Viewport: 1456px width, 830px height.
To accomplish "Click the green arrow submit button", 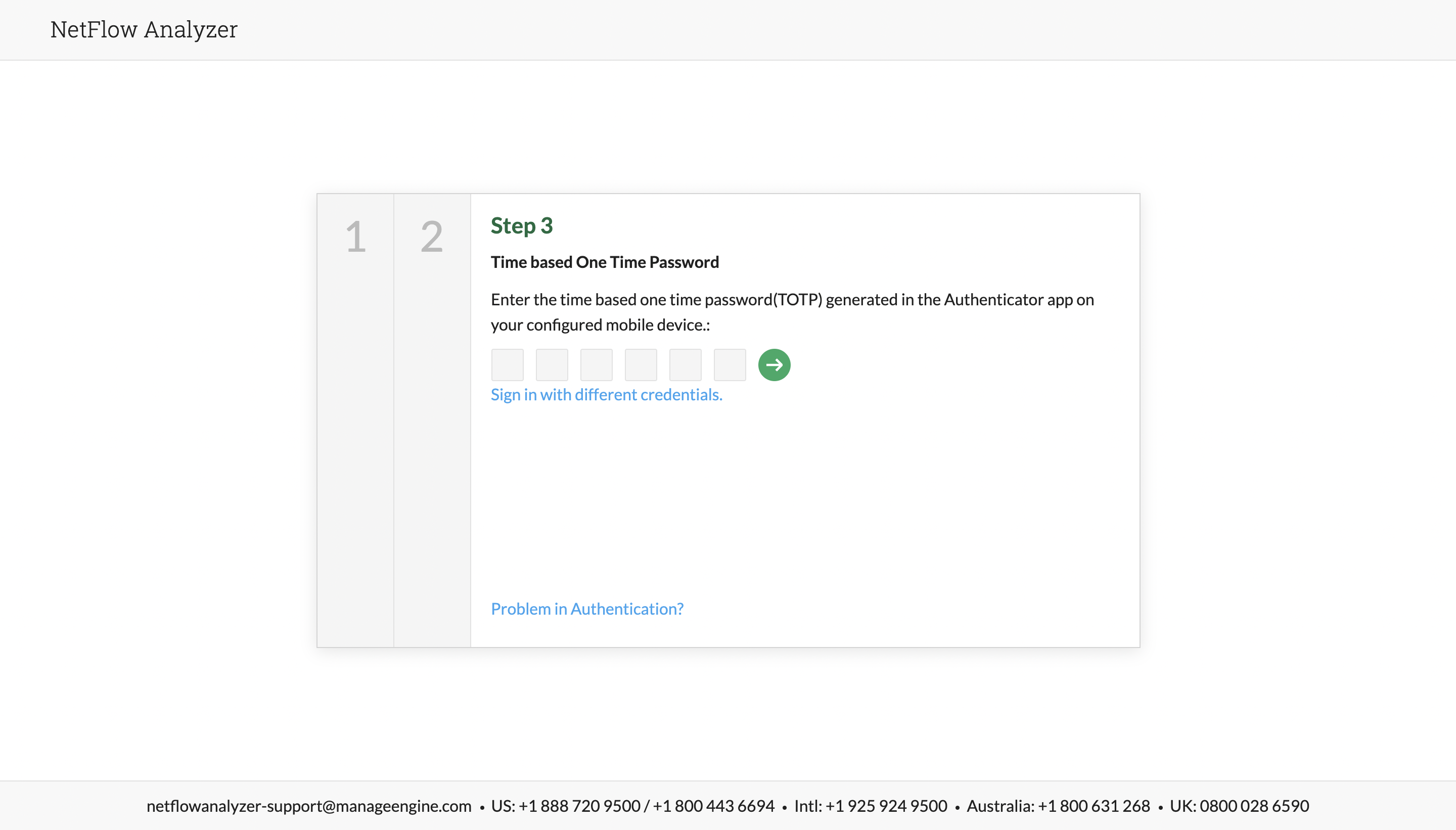I will [773, 365].
